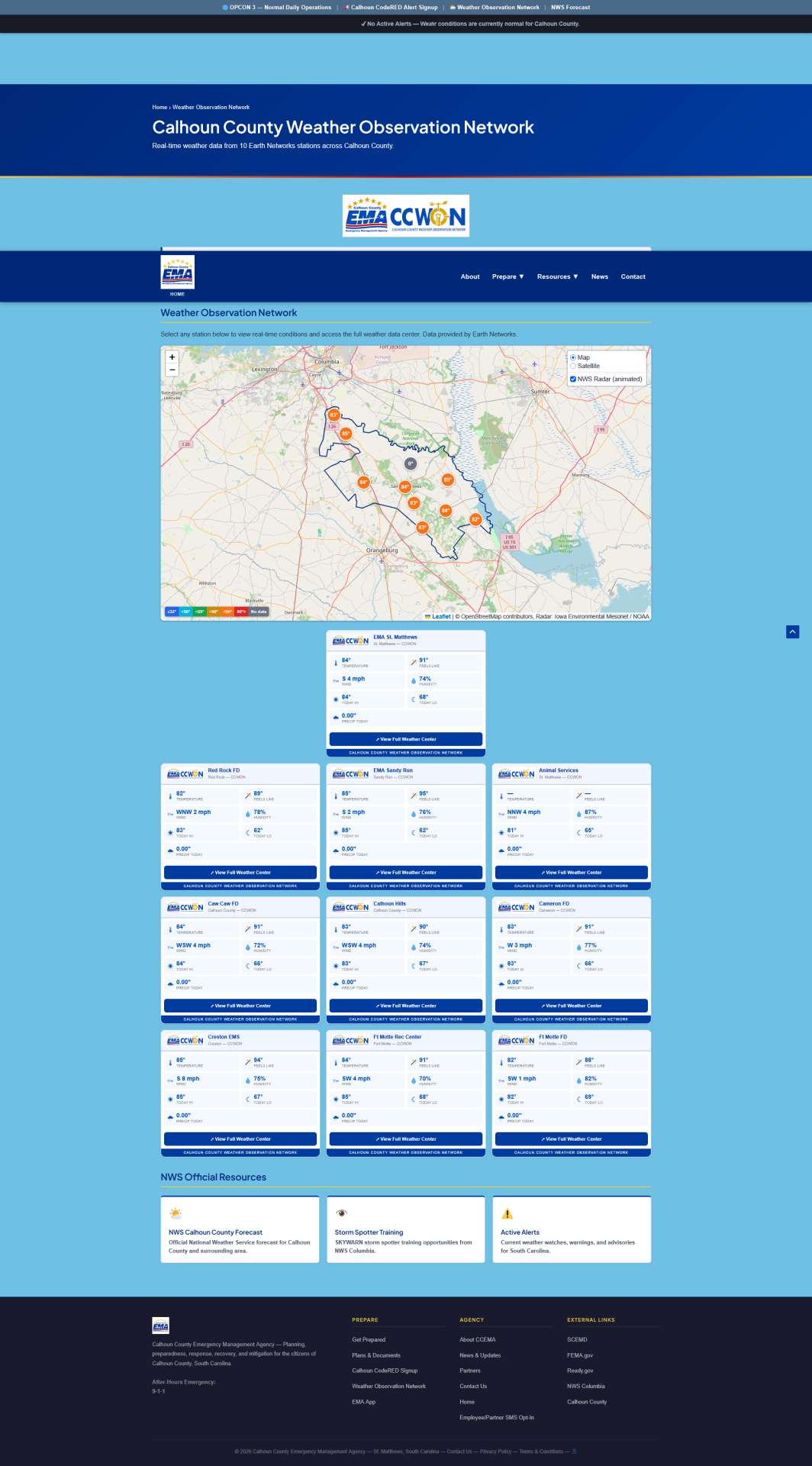
Task: Click the CCWON logo on Cameron FD card
Action: click(x=516, y=907)
